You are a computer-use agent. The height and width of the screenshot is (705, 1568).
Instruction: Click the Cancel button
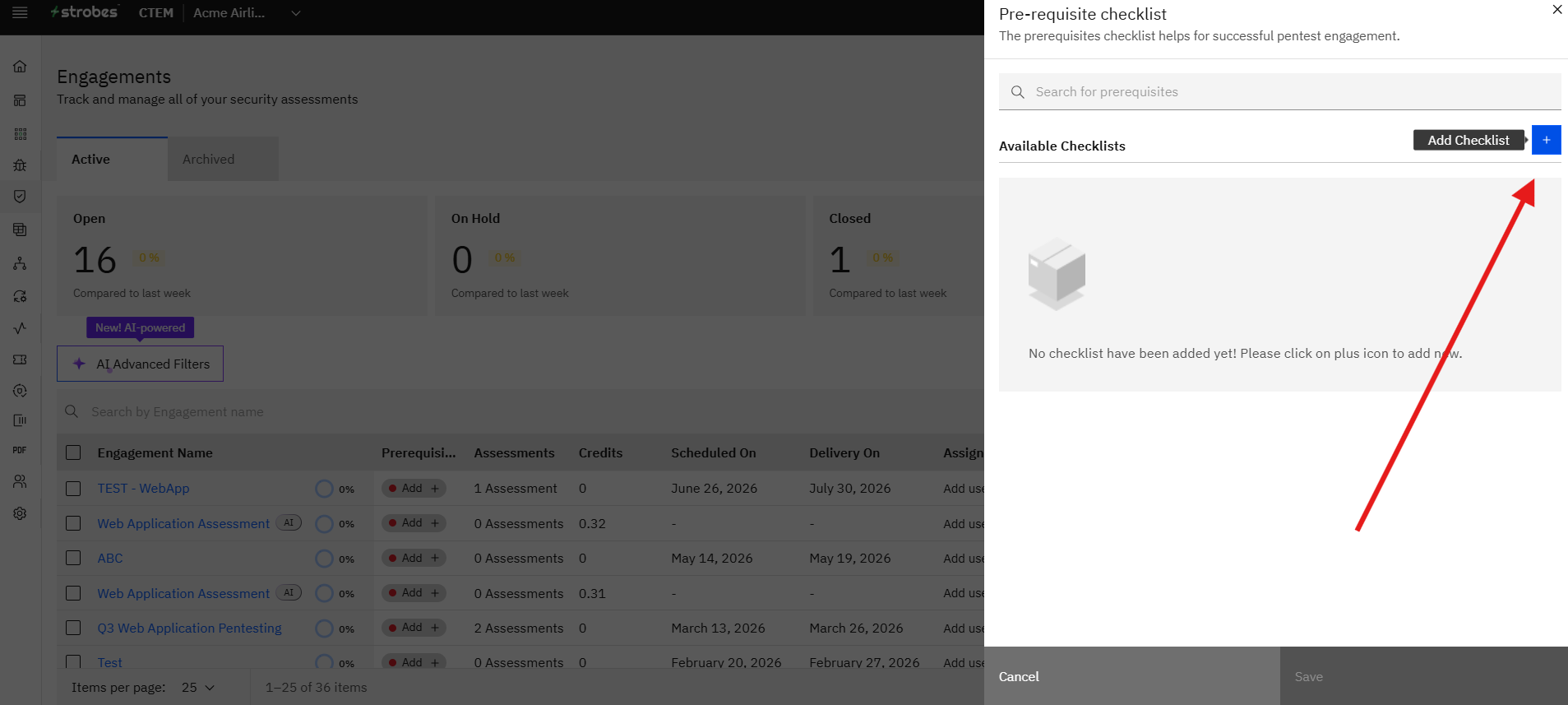pyautogui.click(x=1131, y=676)
